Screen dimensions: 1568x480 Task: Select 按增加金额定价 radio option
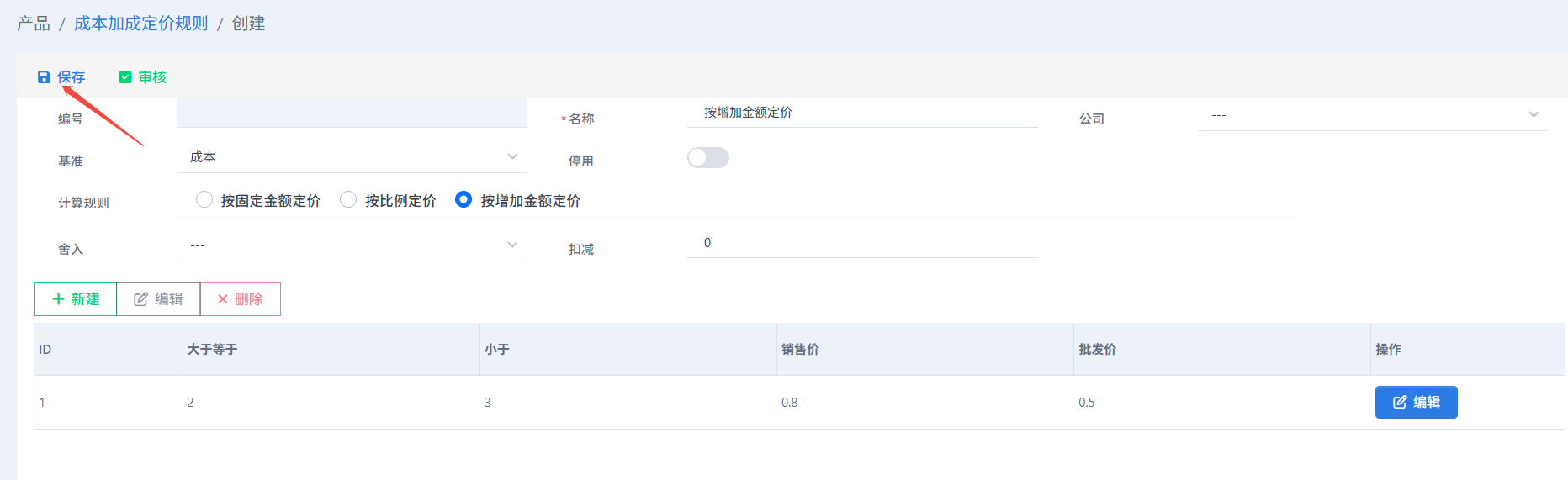[x=464, y=200]
